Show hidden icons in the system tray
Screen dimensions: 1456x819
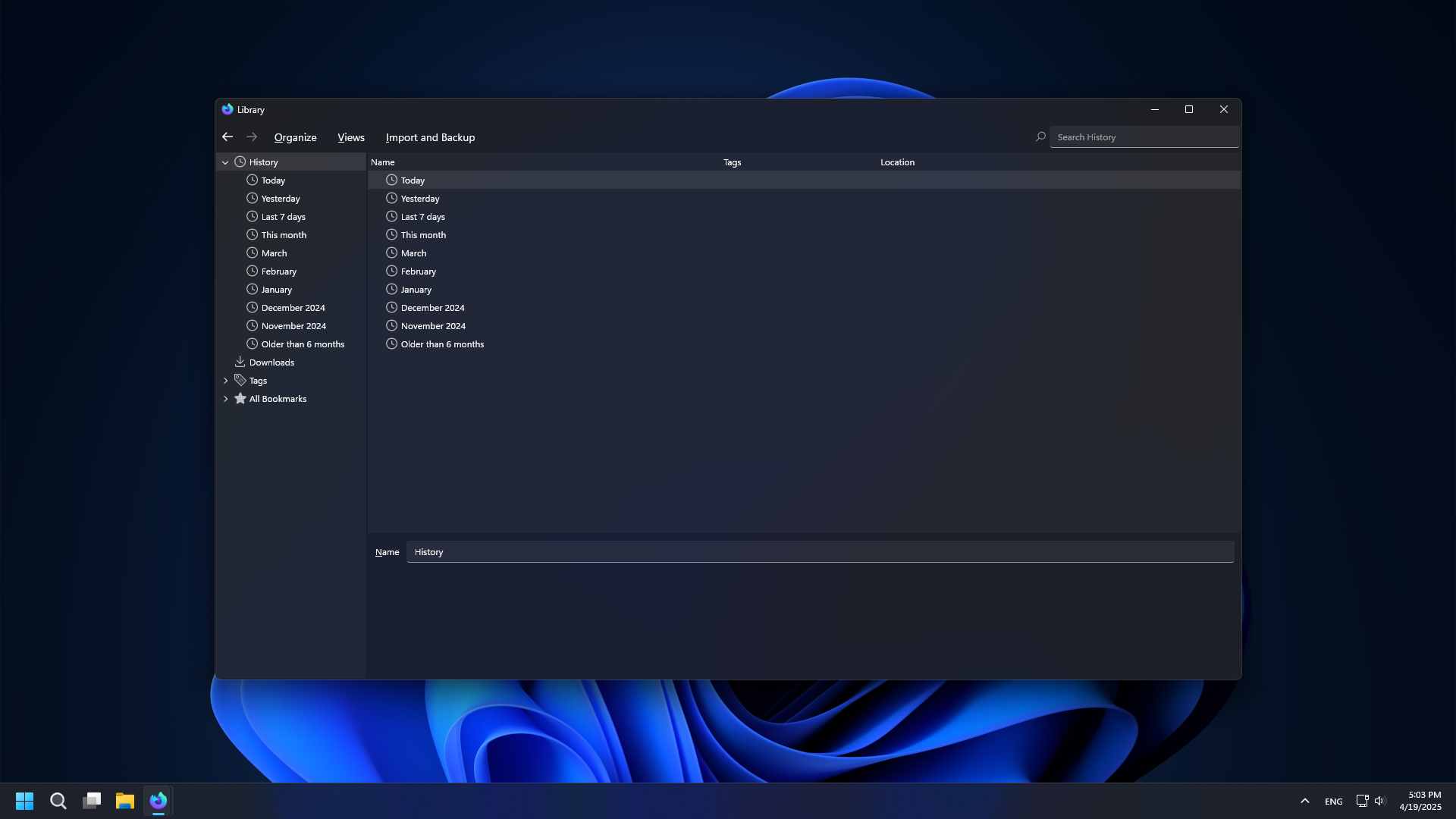click(1304, 801)
